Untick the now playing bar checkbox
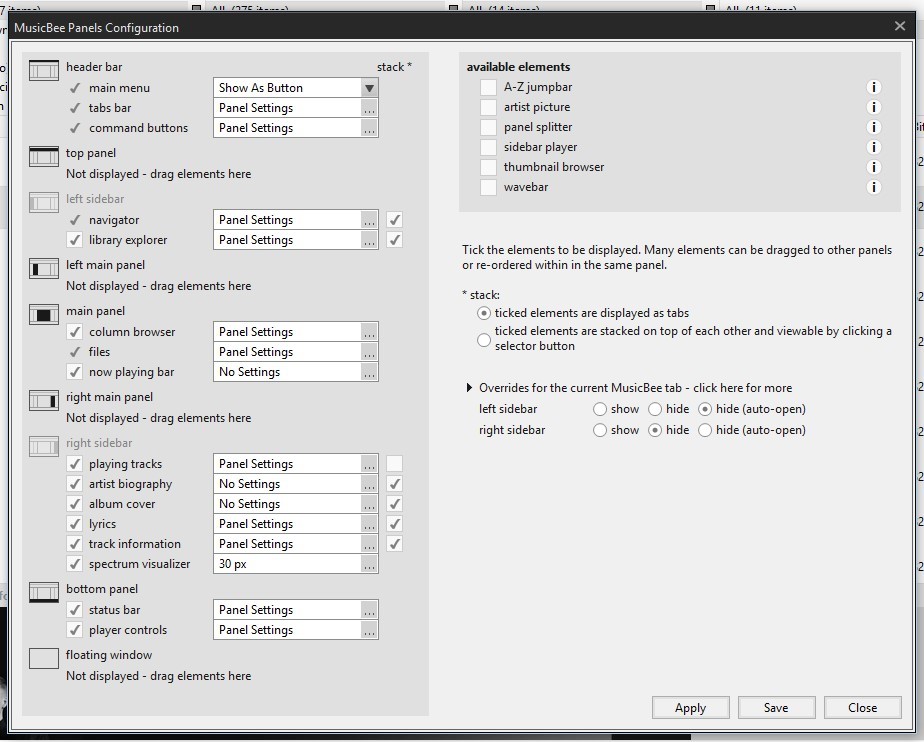The height and width of the screenshot is (742, 924). click(x=74, y=372)
